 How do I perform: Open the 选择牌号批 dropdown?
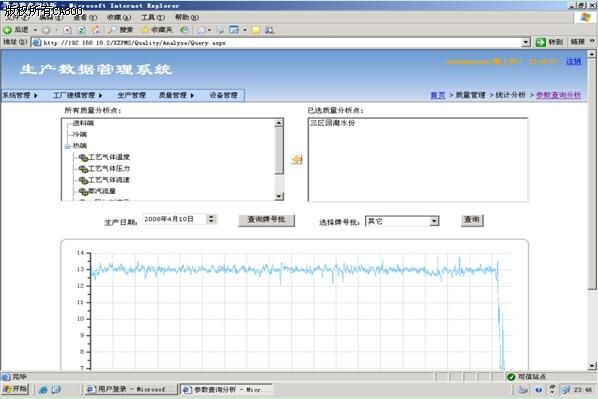tap(434, 221)
